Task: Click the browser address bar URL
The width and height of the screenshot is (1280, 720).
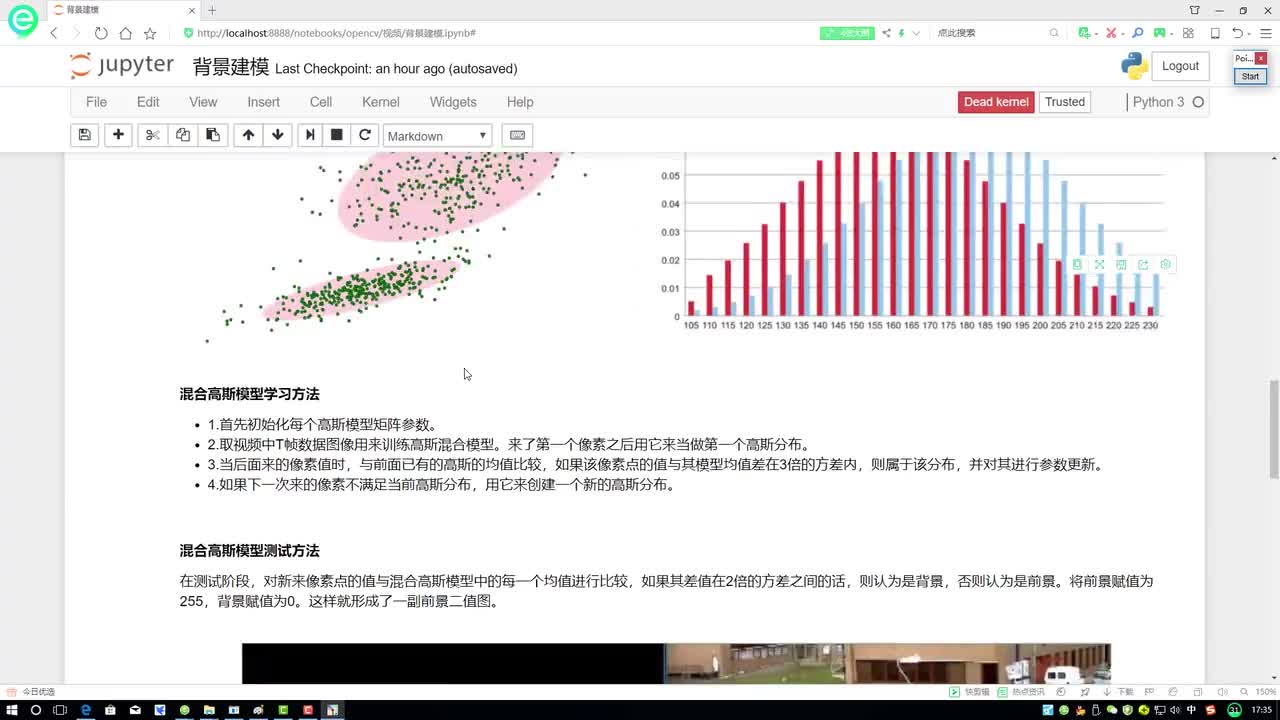Action: click(336, 33)
